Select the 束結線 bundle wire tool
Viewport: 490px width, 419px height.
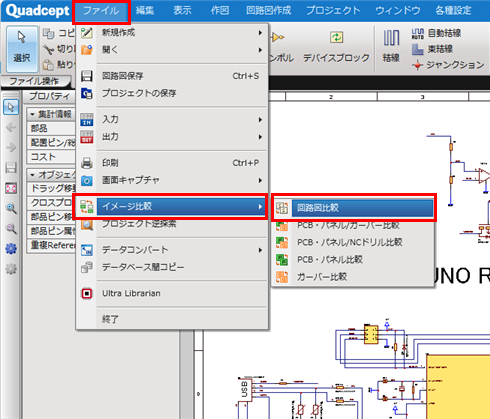click(x=432, y=49)
